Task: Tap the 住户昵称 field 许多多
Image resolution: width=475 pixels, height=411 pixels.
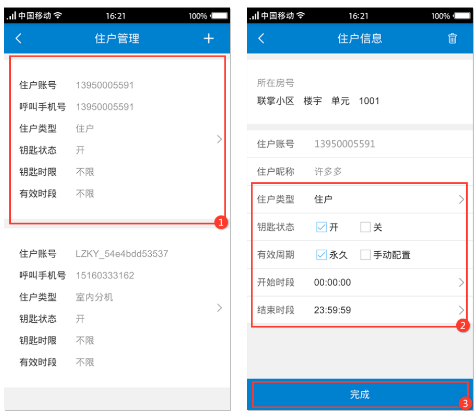Action: tap(328, 171)
